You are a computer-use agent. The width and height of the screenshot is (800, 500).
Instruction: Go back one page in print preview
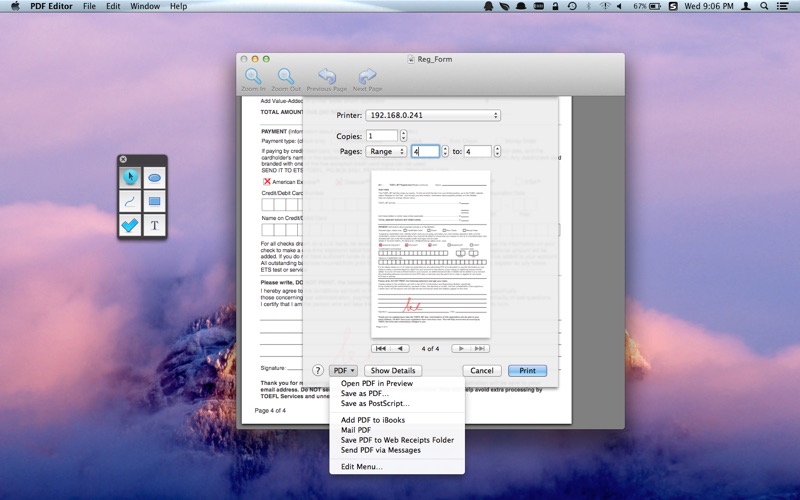click(x=400, y=348)
